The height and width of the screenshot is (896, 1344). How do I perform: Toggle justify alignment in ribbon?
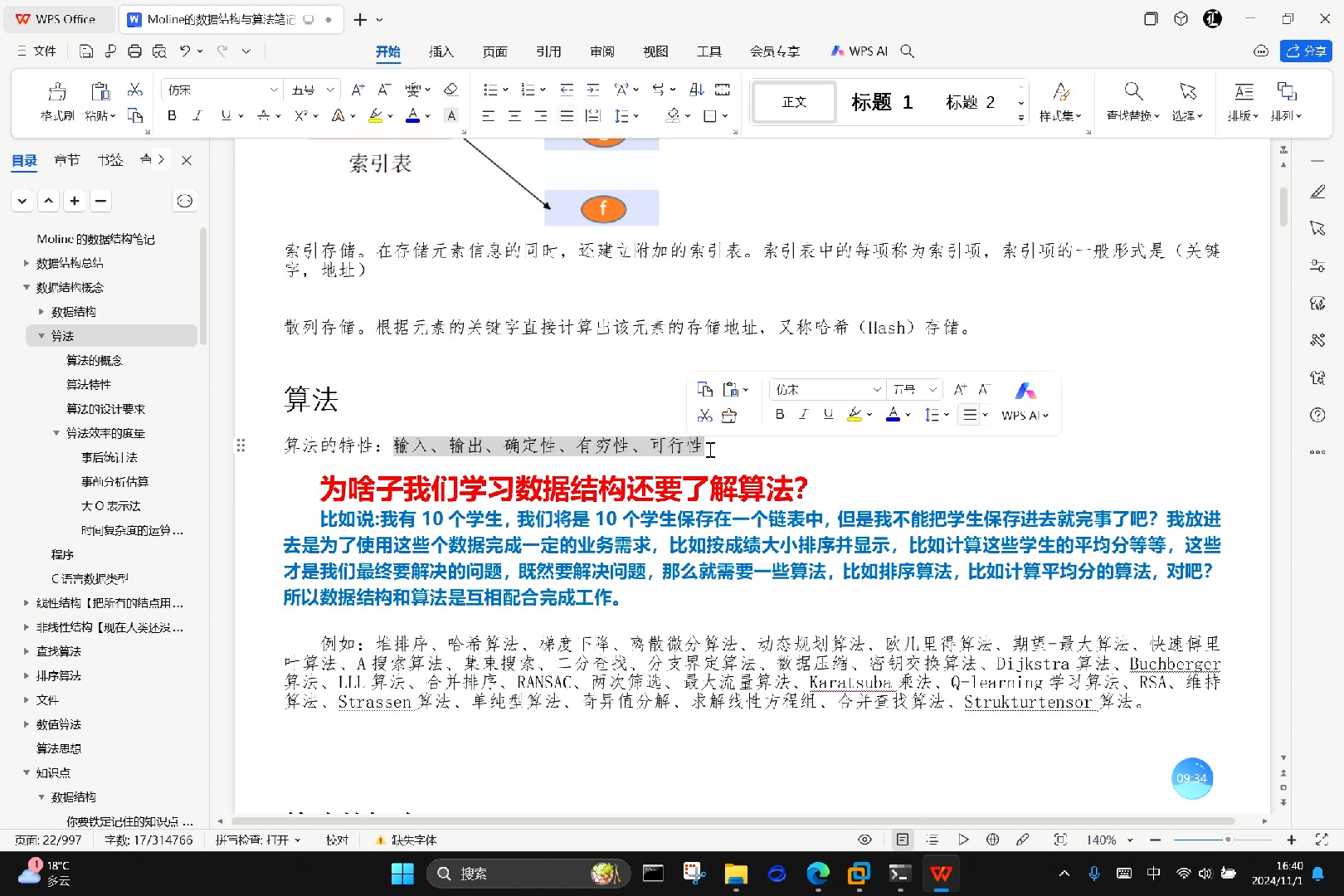[567, 115]
